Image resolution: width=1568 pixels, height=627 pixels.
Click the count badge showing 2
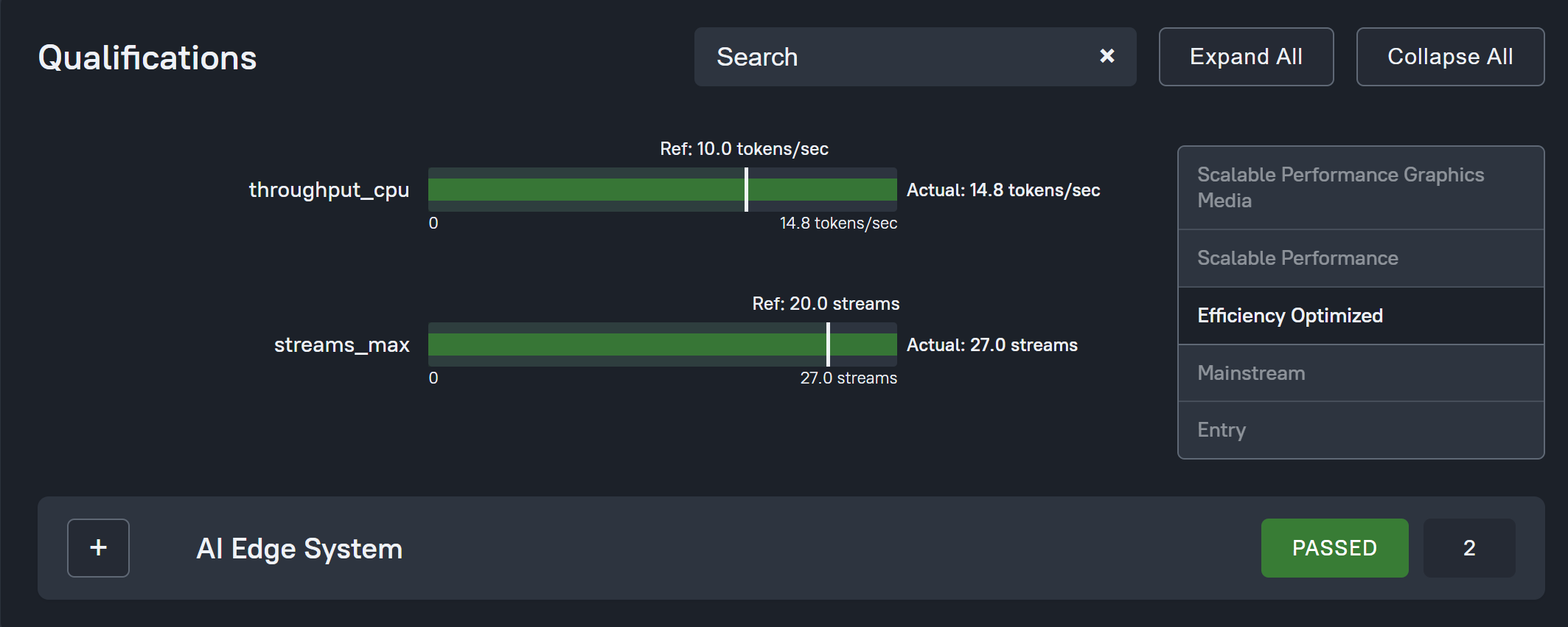point(1468,548)
